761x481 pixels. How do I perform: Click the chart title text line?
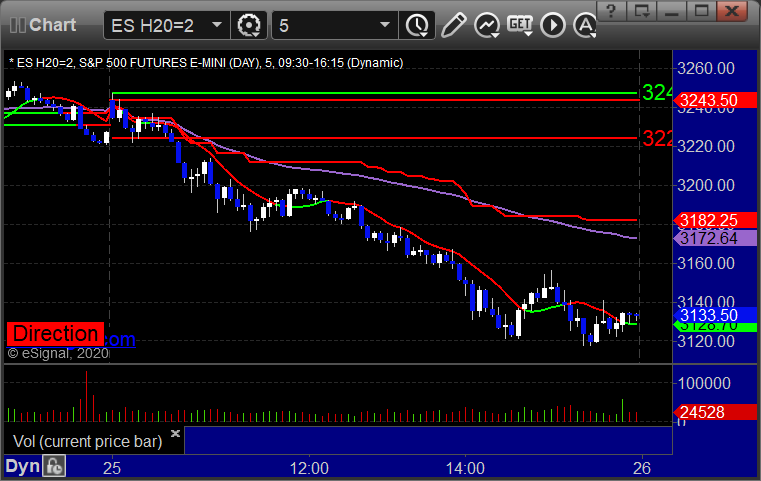(x=206, y=63)
